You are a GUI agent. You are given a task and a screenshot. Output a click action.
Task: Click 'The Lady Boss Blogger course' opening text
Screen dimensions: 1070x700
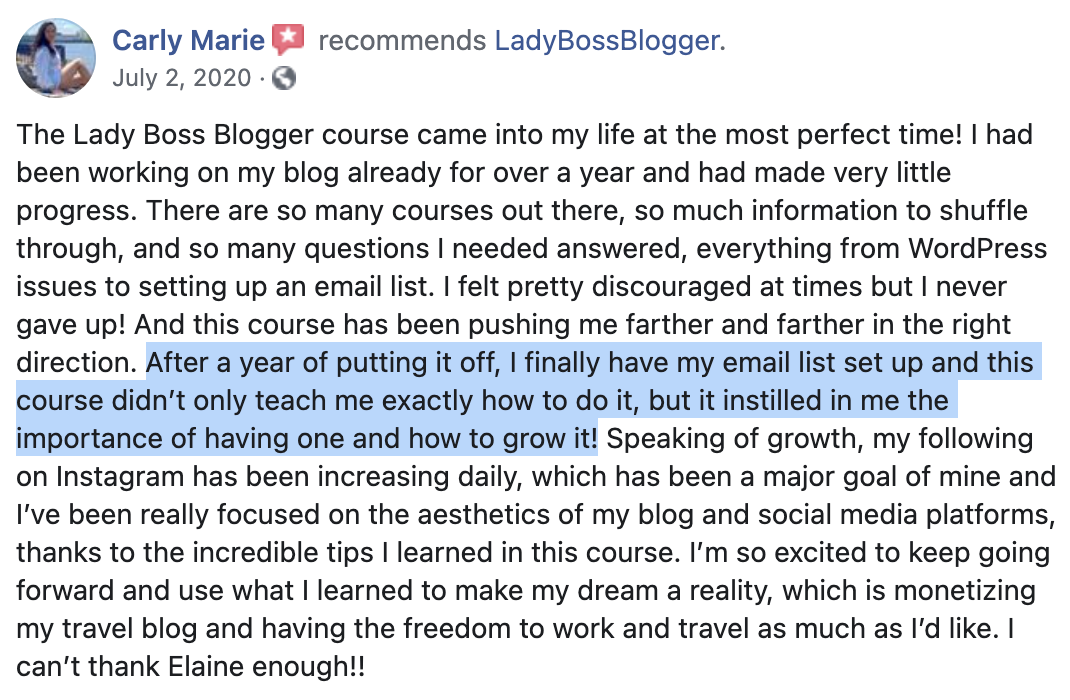pos(213,135)
